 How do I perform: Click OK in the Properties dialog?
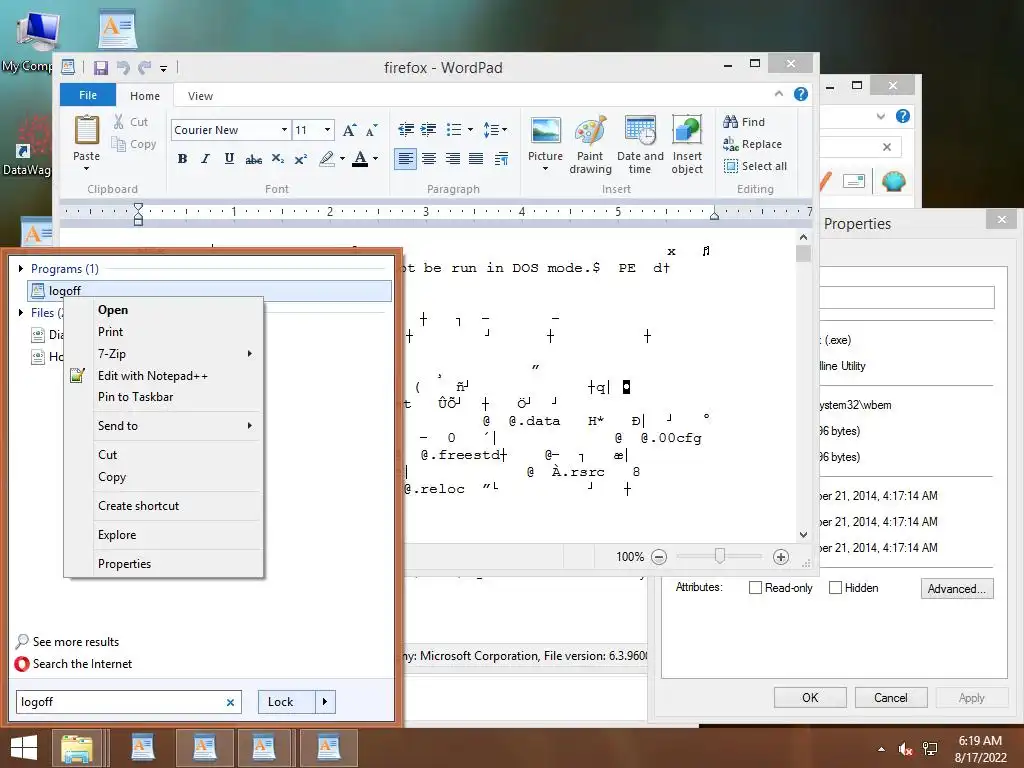click(x=810, y=697)
